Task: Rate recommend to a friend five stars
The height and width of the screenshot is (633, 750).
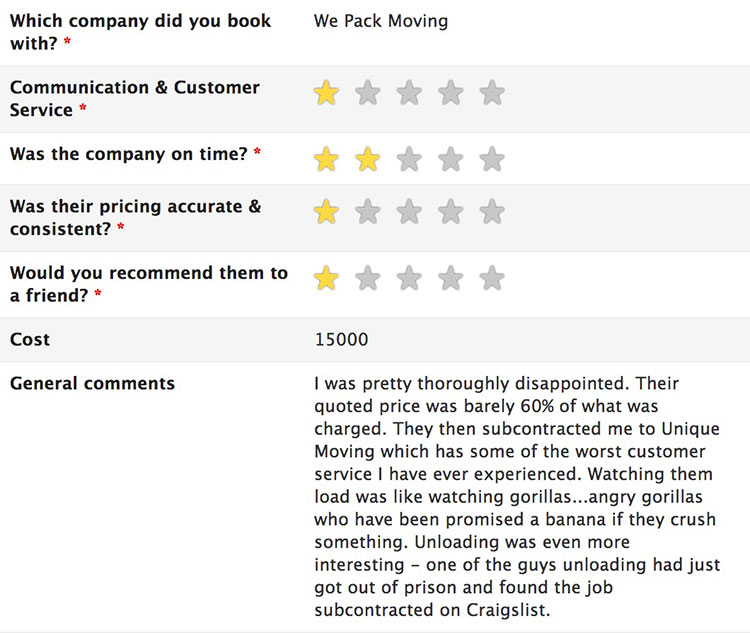Action: point(492,278)
